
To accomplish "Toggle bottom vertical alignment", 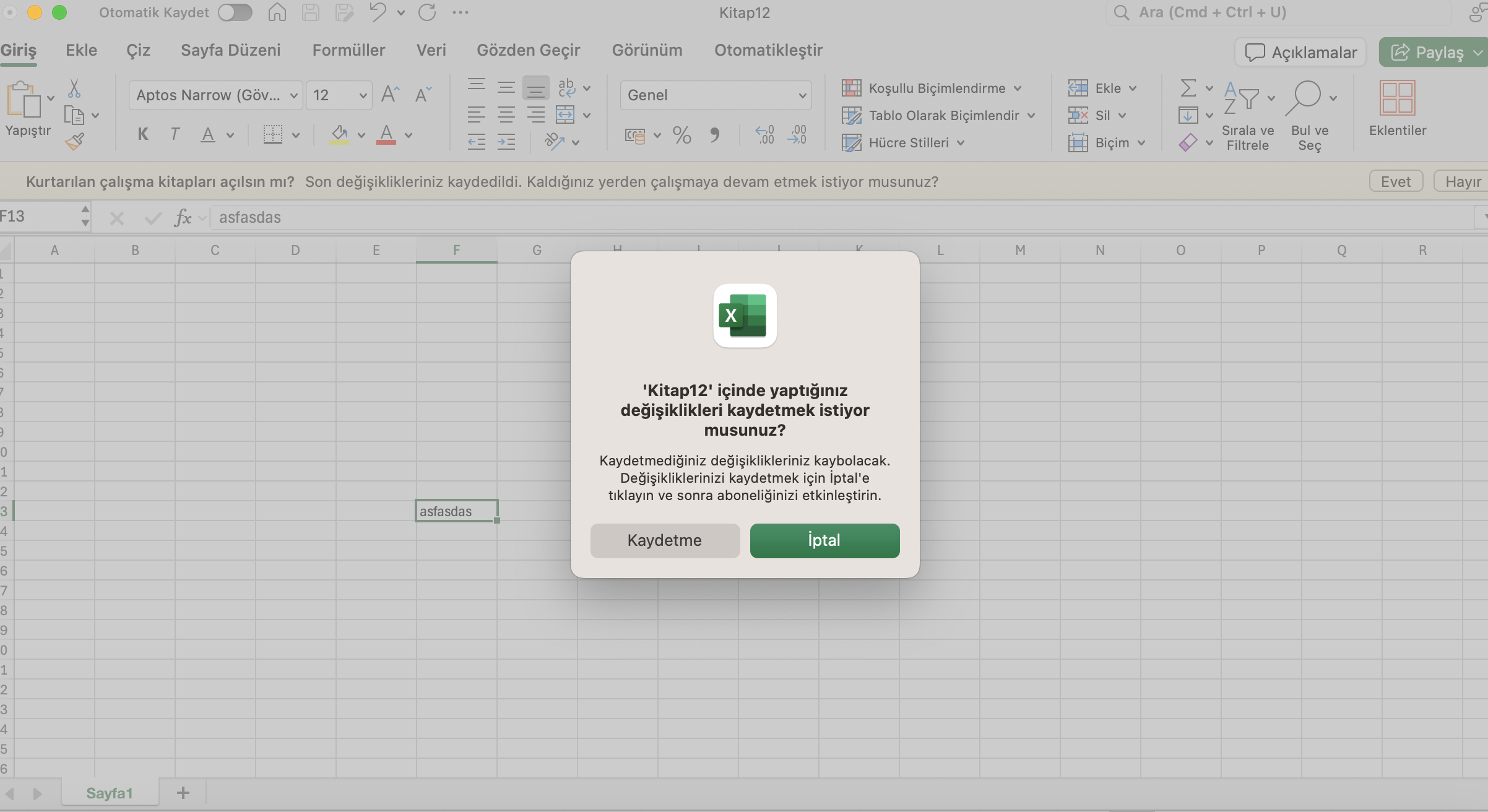I will pos(536,88).
